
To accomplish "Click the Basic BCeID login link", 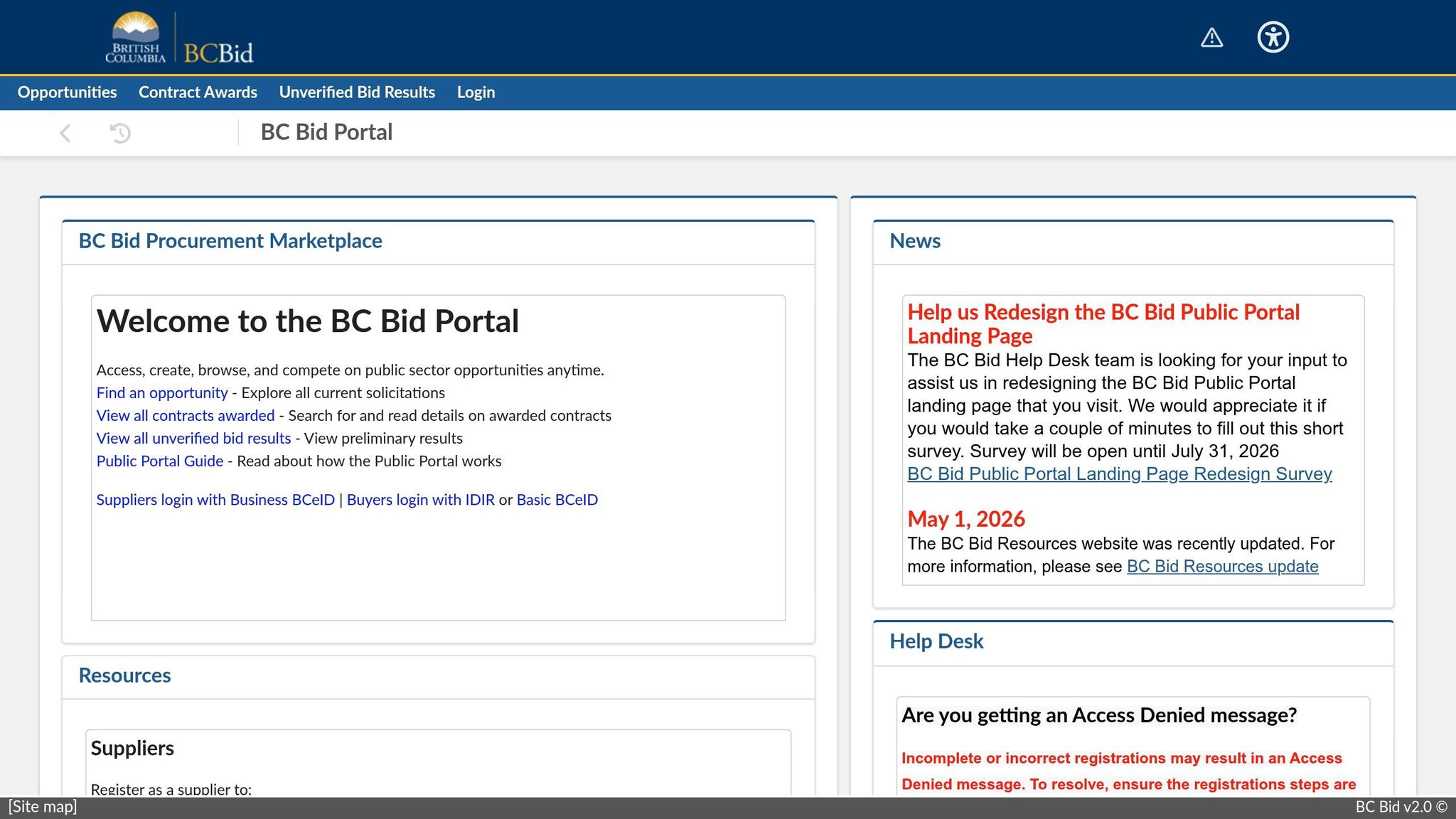I will click(557, 500).
